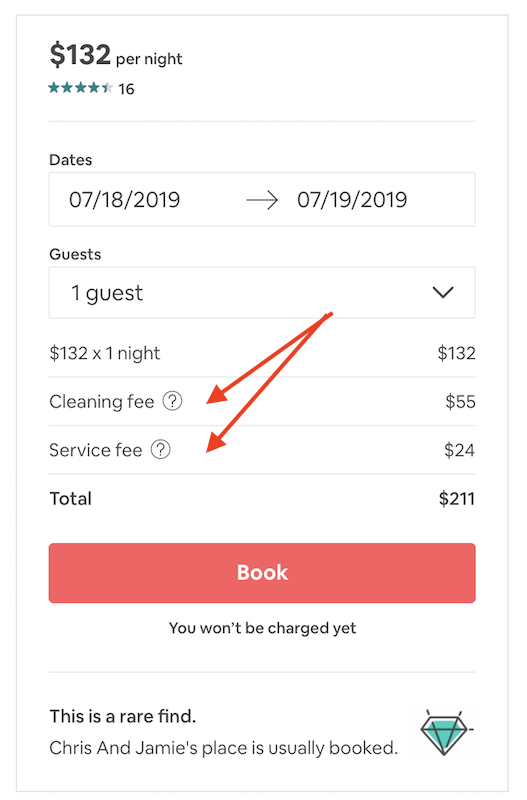
Task: Click the $24 service fee amount
Action: coord(459,450)
